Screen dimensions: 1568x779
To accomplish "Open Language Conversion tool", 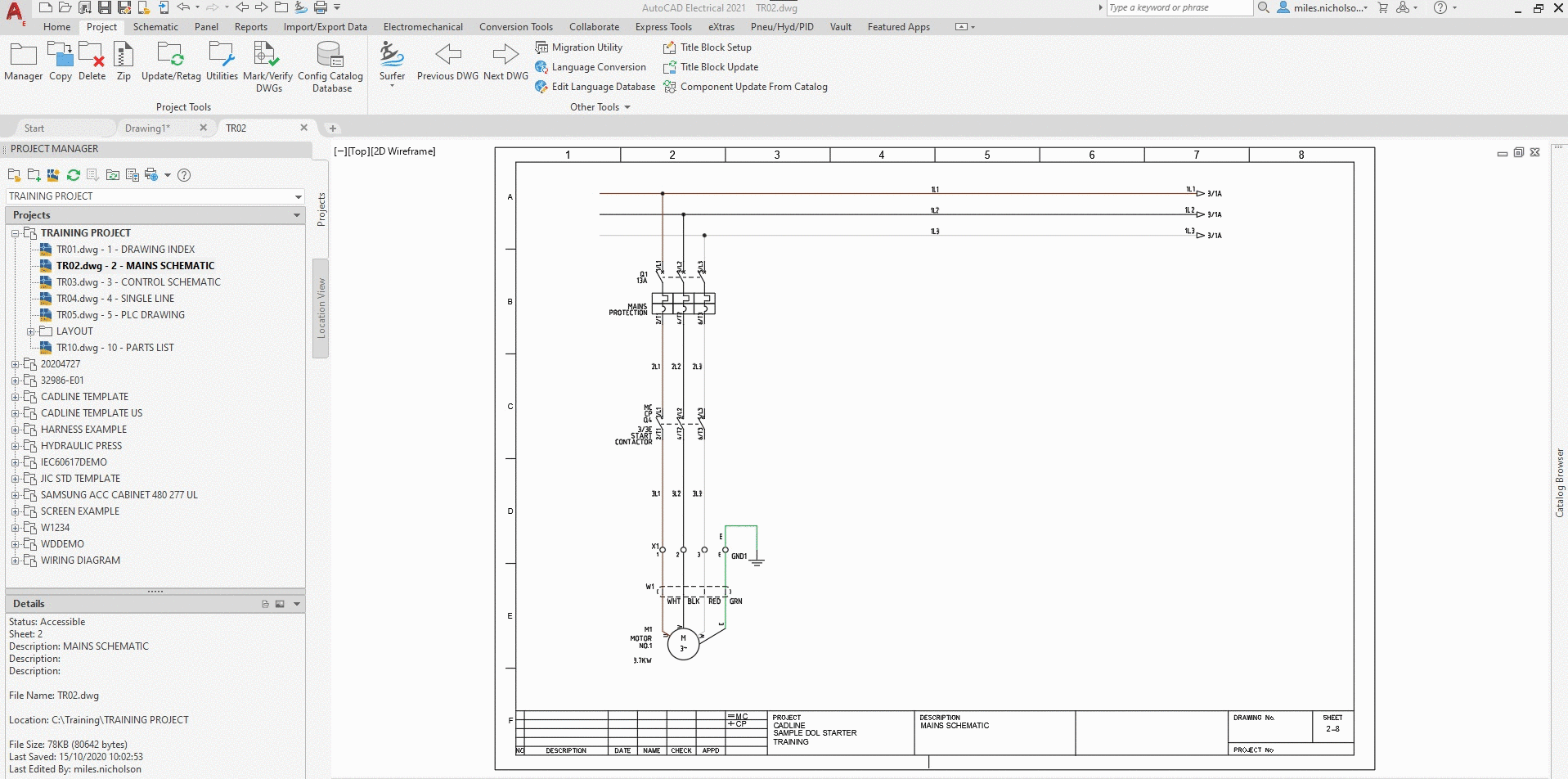I will click(591, 67).
